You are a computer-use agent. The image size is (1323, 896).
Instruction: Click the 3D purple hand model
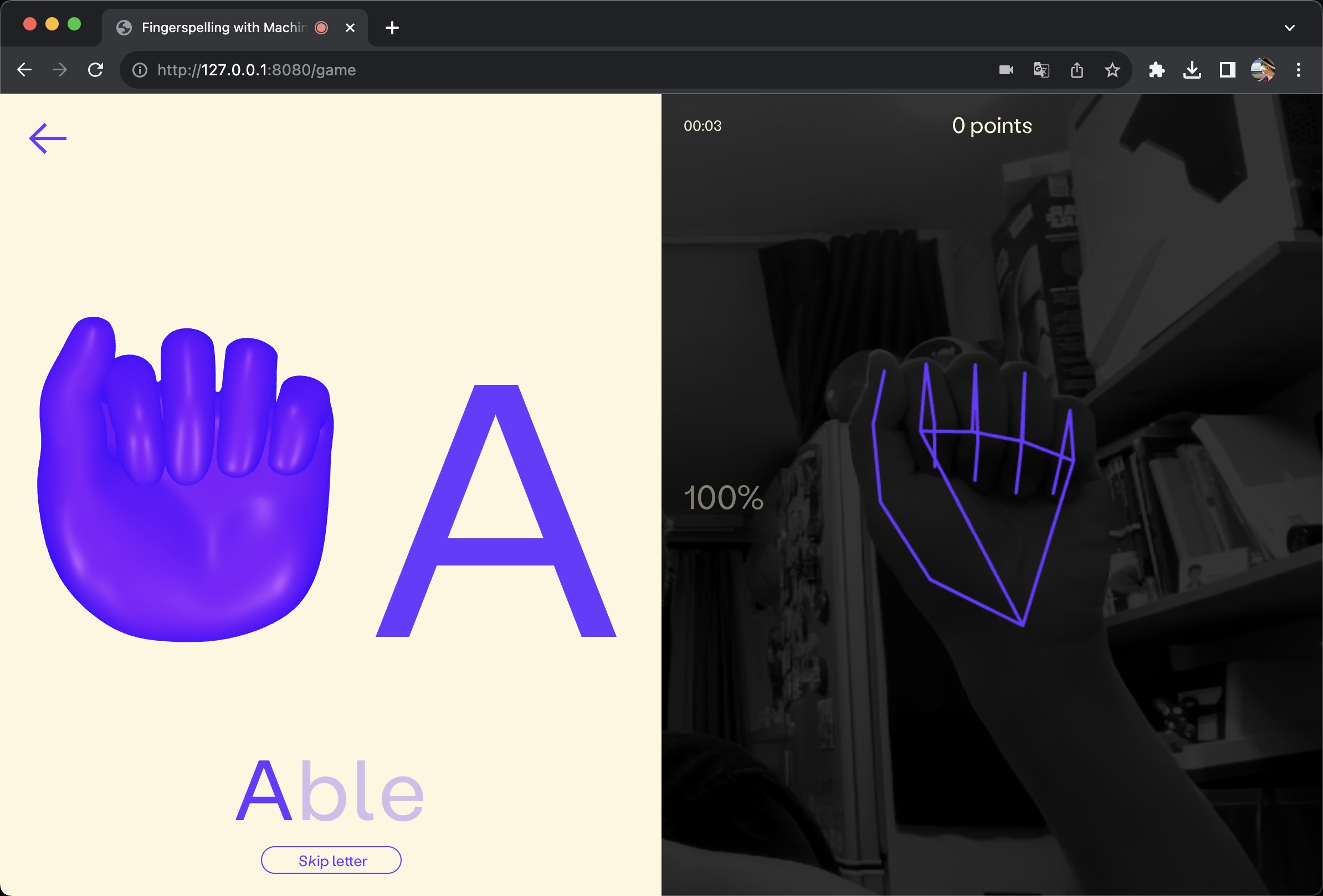point(185,483)
